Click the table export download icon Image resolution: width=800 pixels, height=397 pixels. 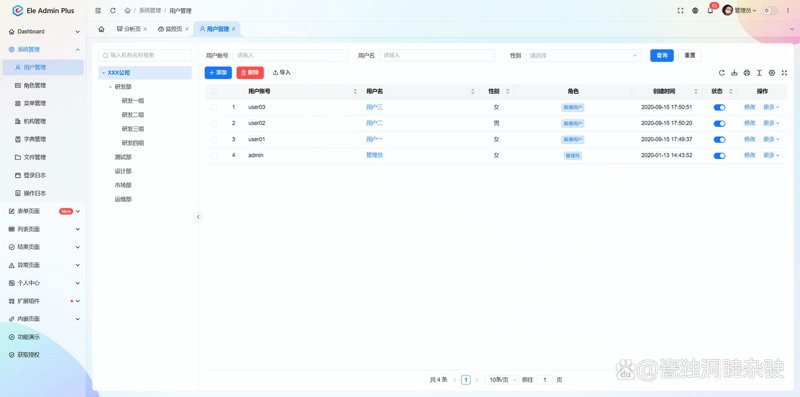(x=734, y=73)
